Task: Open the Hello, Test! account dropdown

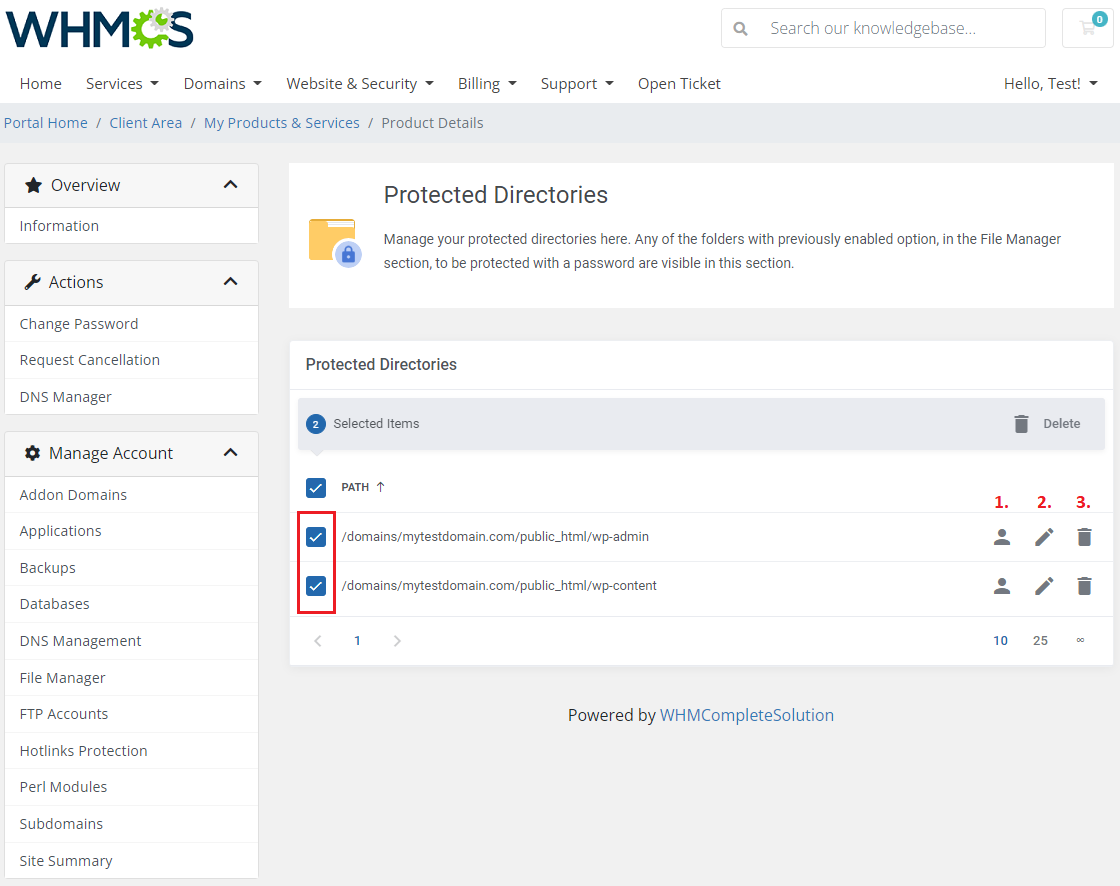Action: pos(1051,84)
